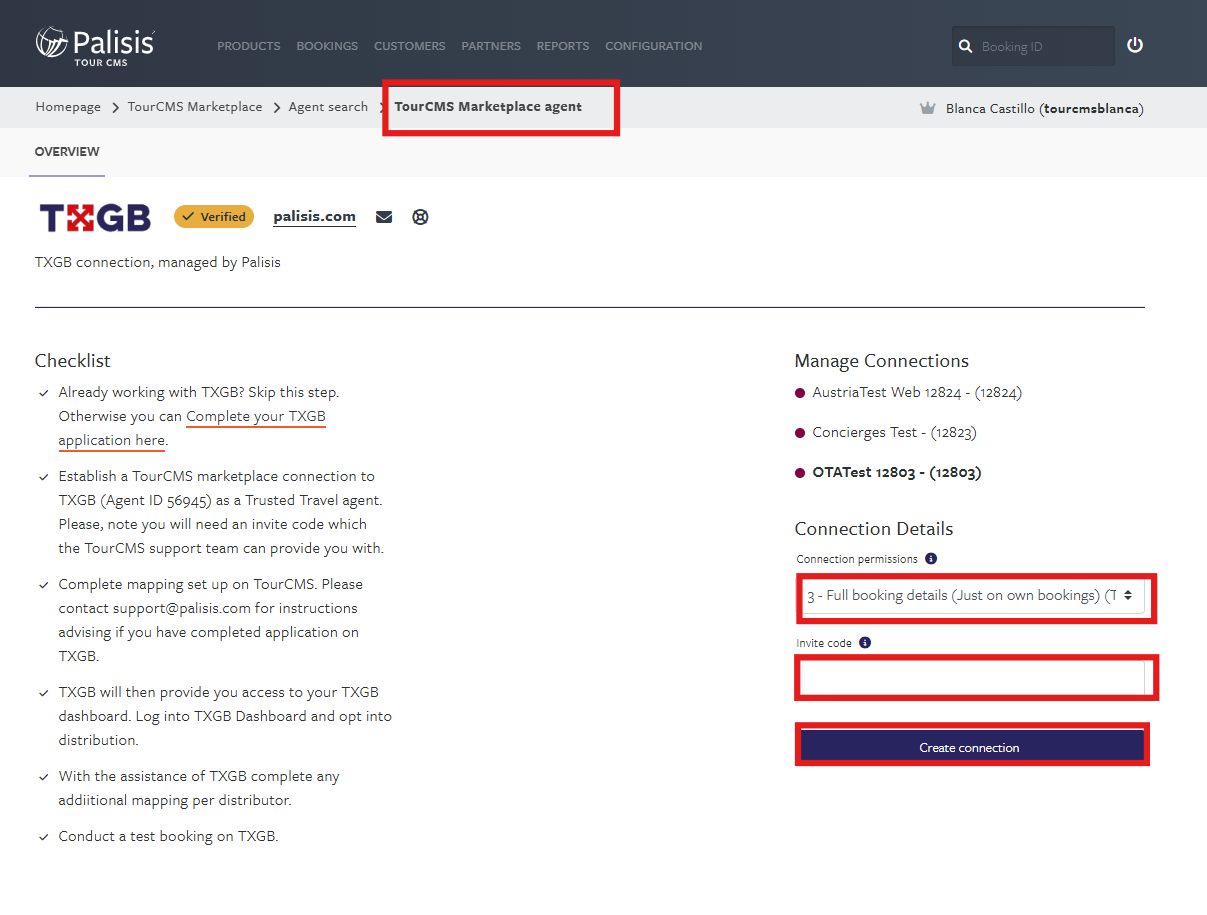The width and height of the screenshot is (1207, 915).
Task: Click info icon next to Connection permissions
Action: tap(931, 559)
